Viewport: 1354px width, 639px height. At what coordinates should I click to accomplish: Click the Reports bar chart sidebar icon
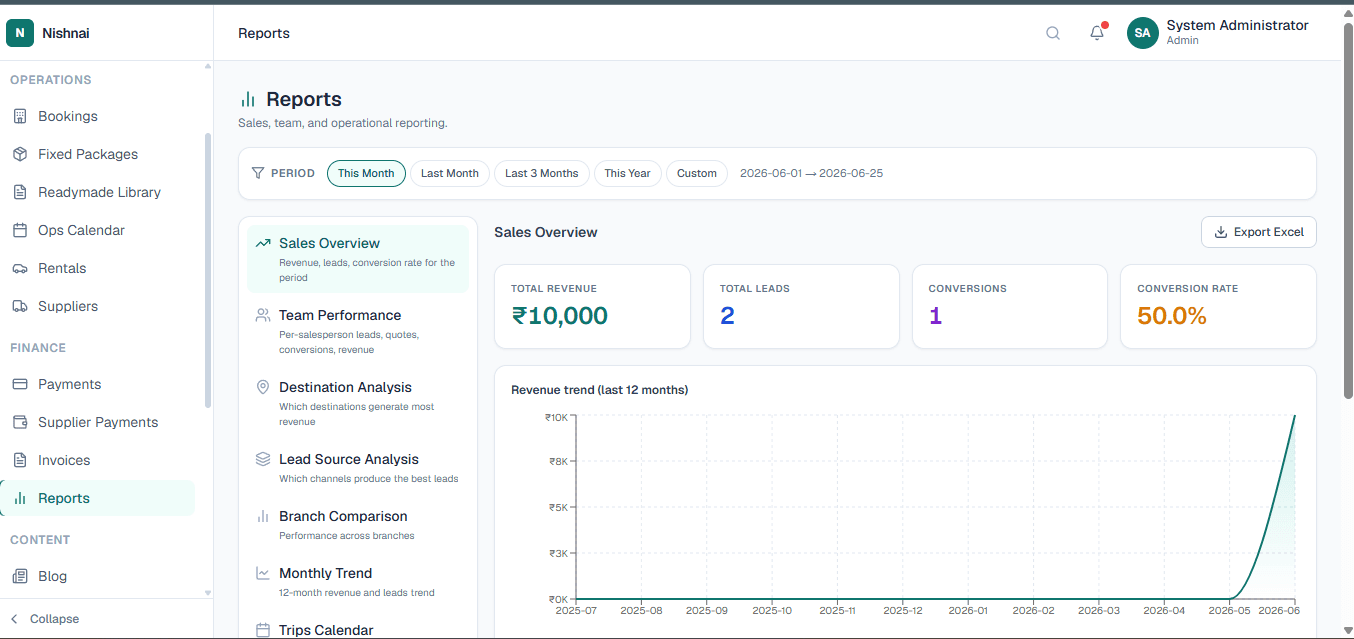20,498
